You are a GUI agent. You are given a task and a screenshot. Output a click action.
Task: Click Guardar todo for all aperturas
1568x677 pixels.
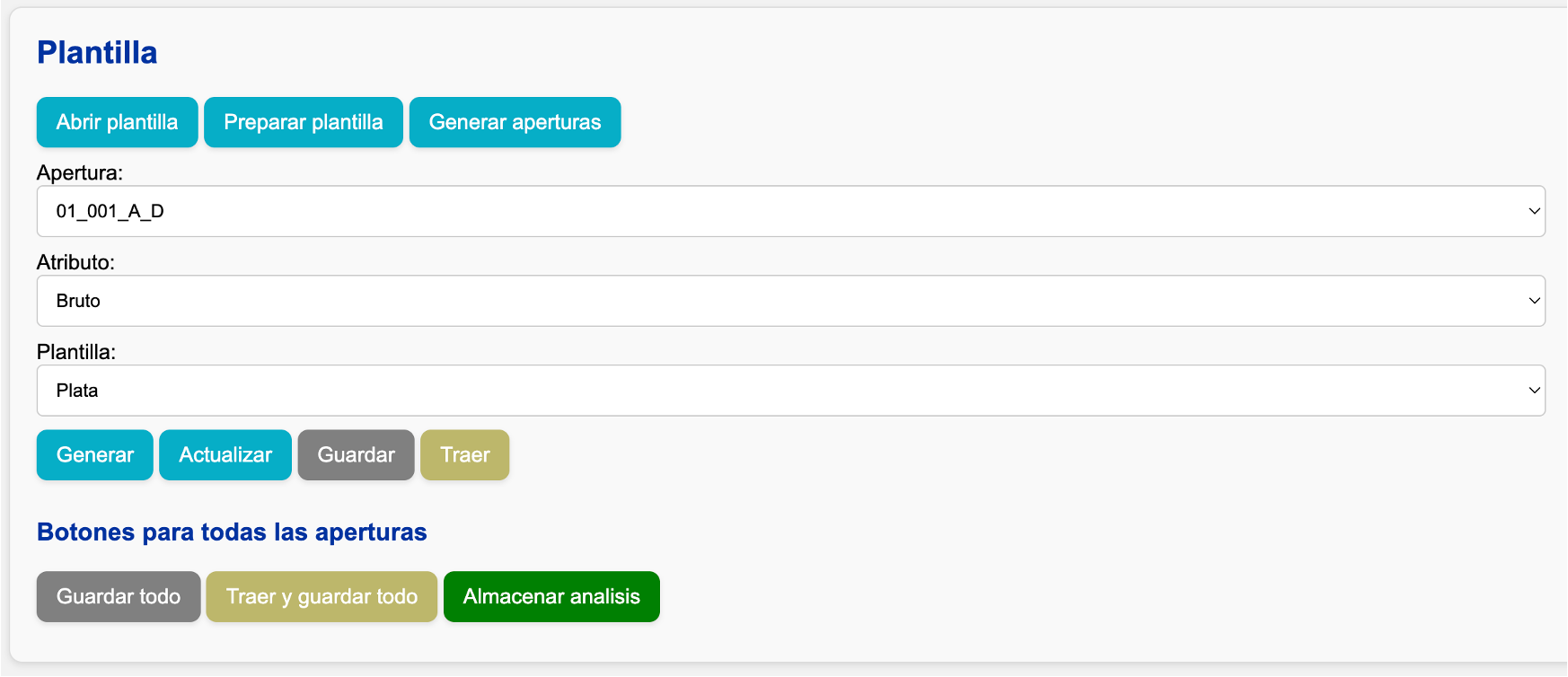(119, 597)
